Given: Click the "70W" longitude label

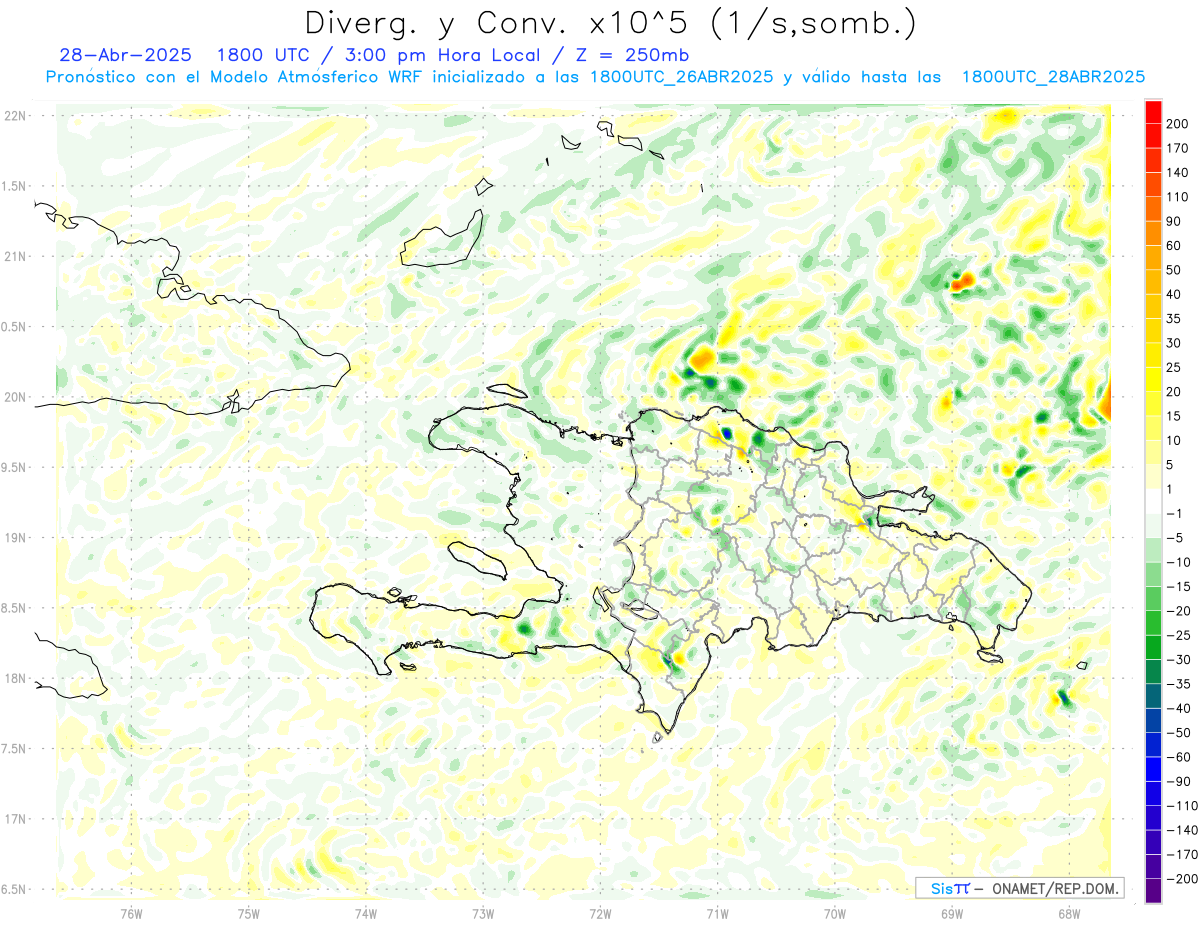Looking at the screenshot, I should point(834,912).
